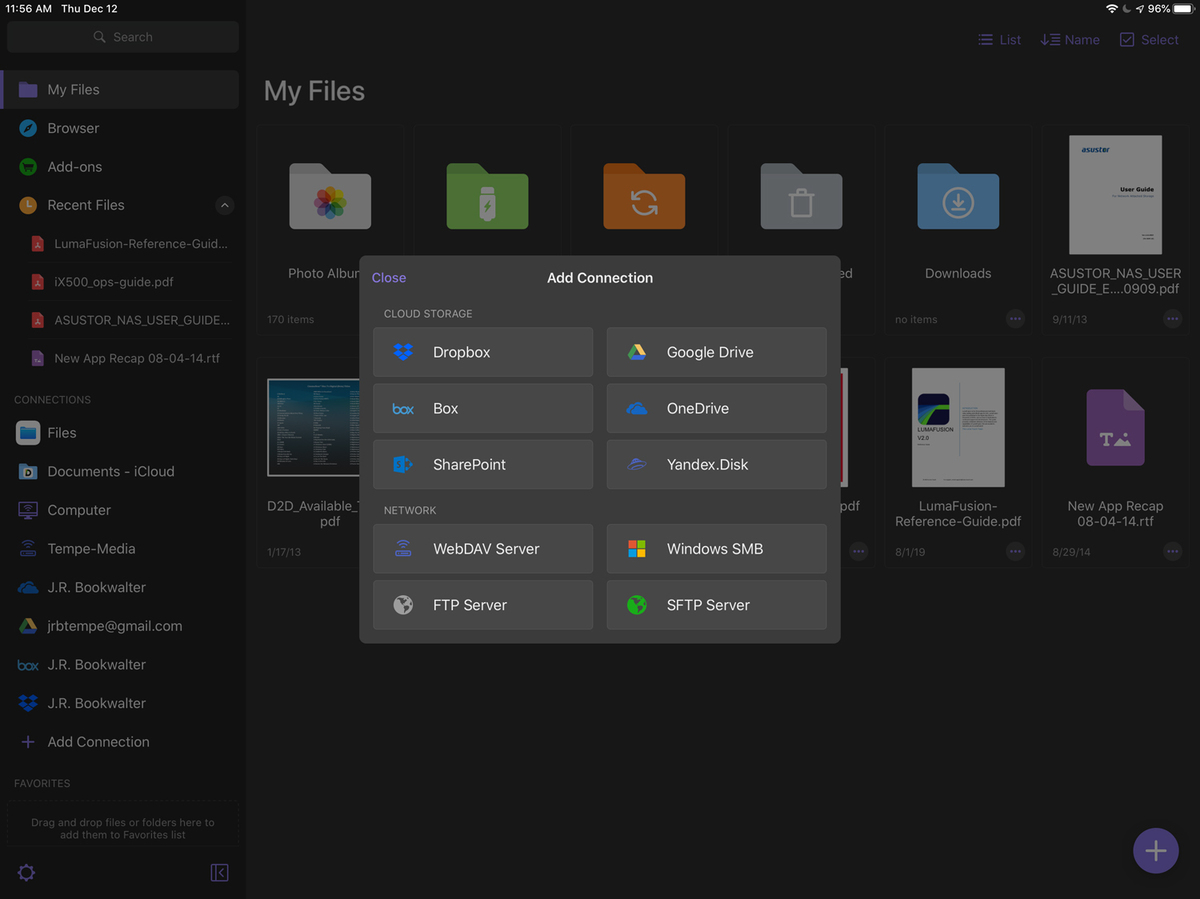
Task: Enable Select mode for files
Action: (1149, 40)
